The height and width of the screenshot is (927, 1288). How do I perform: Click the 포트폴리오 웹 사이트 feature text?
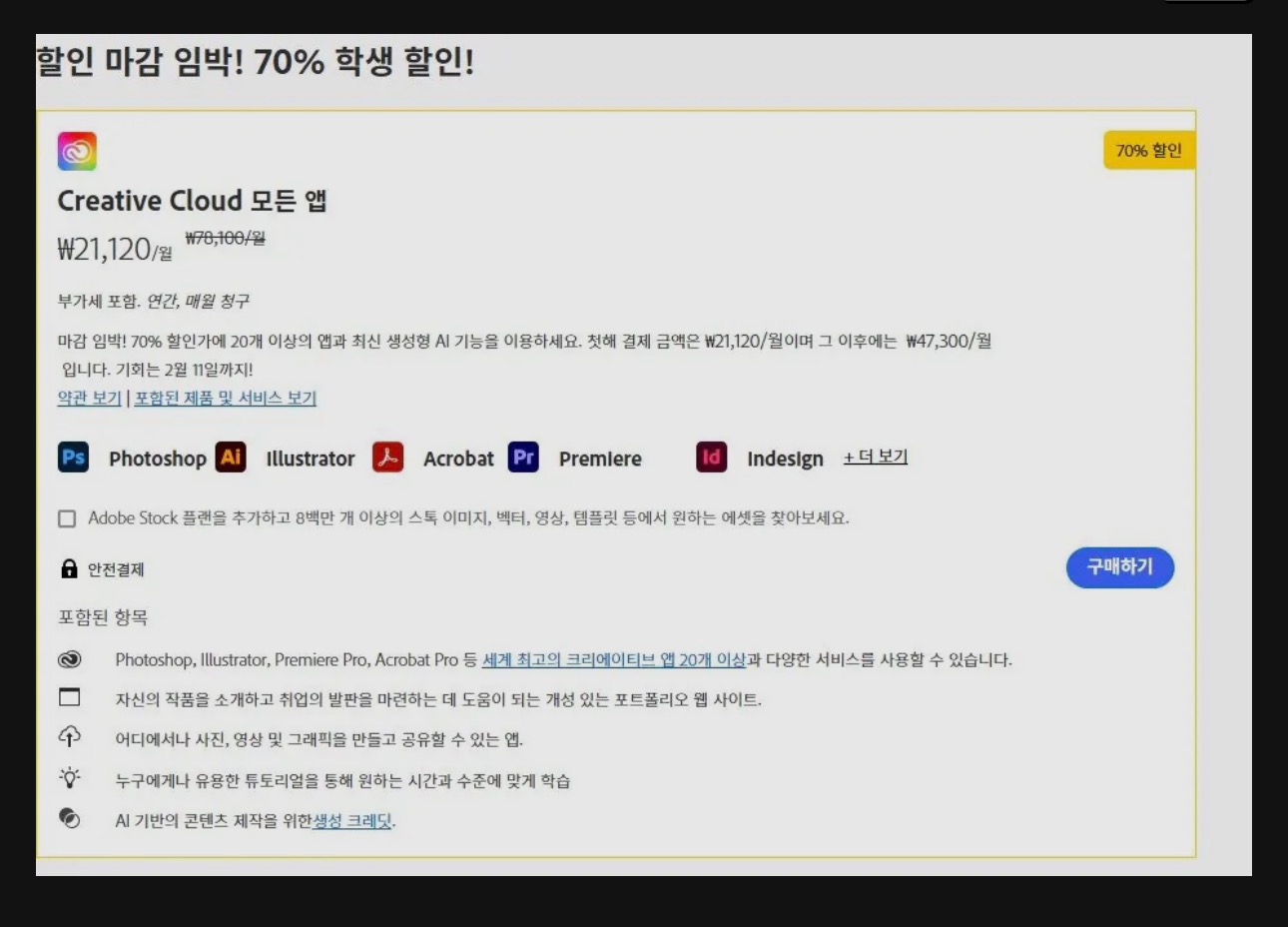click(438, 699)
